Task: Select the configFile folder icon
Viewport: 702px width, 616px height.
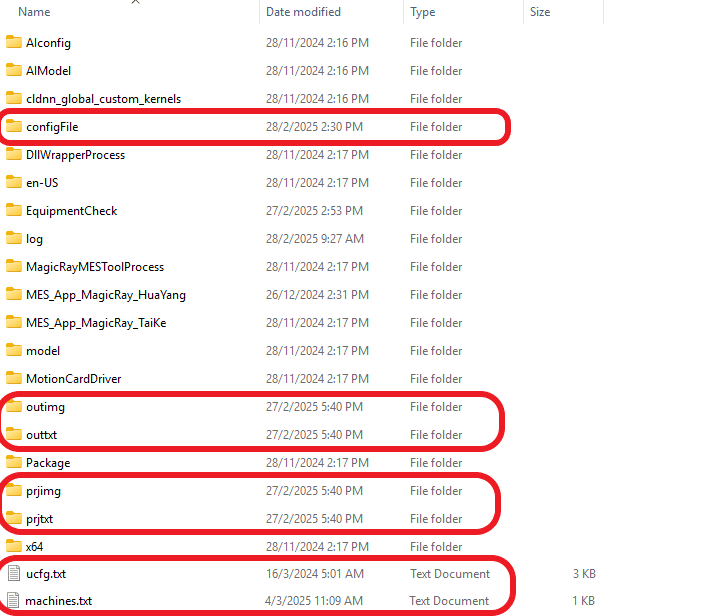Action: coord(14,126)
